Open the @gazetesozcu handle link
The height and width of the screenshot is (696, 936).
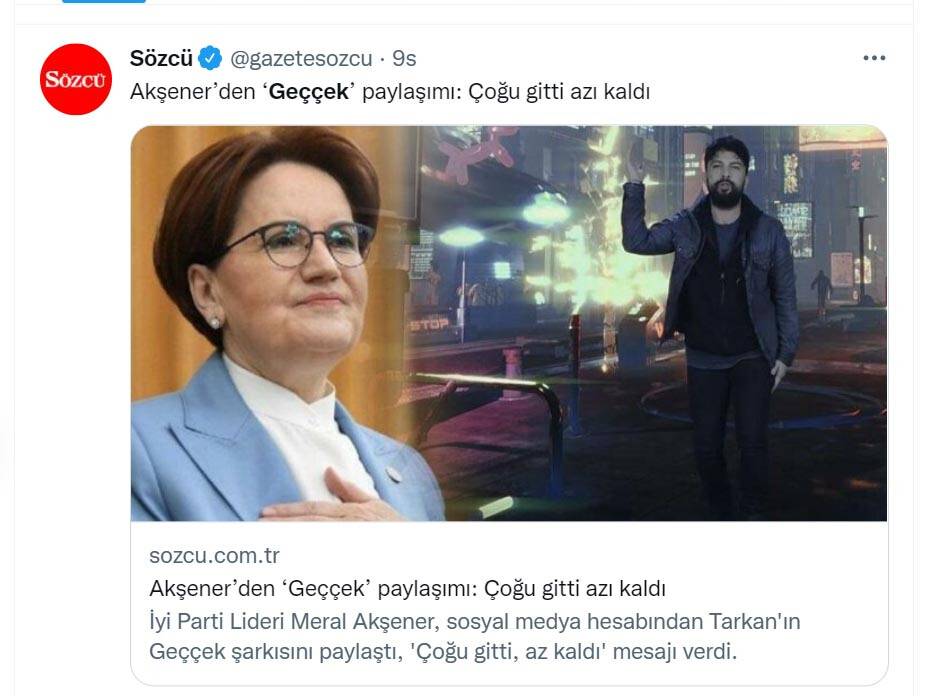click(301, 58)
